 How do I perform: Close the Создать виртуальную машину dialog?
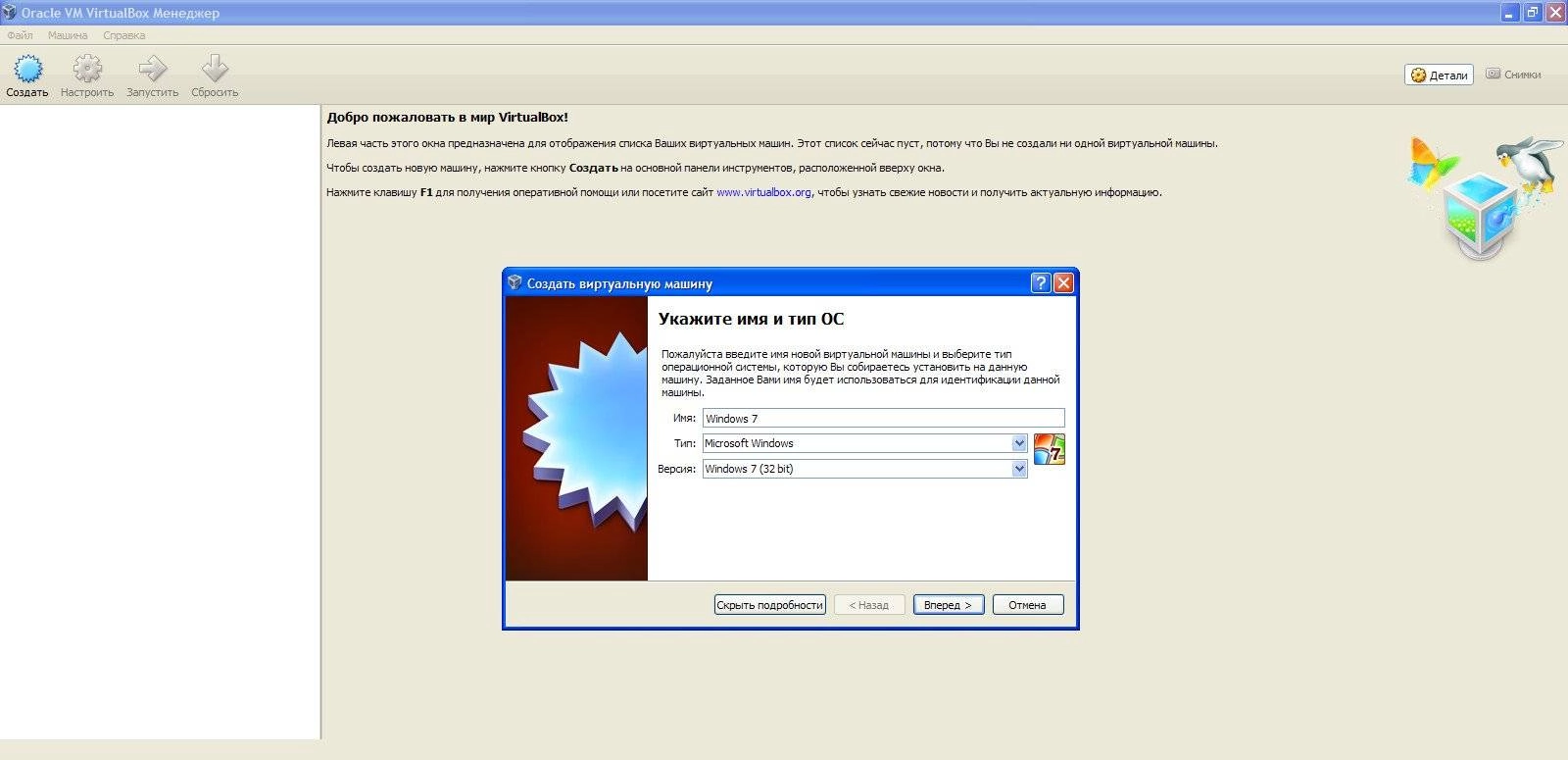click(1063, 282)
